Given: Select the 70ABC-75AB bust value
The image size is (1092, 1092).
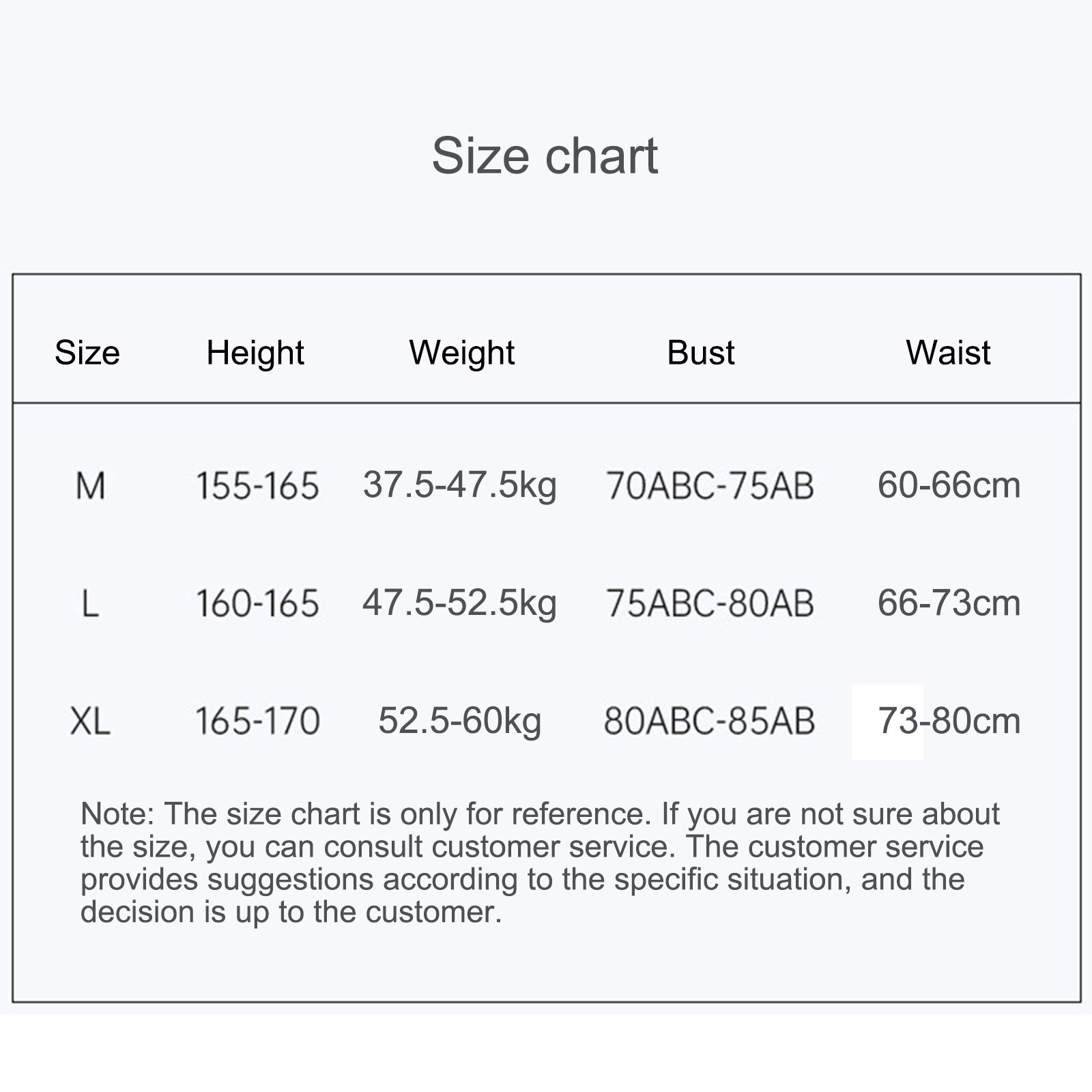Looking at the screenshot, I should click(710, 486).
